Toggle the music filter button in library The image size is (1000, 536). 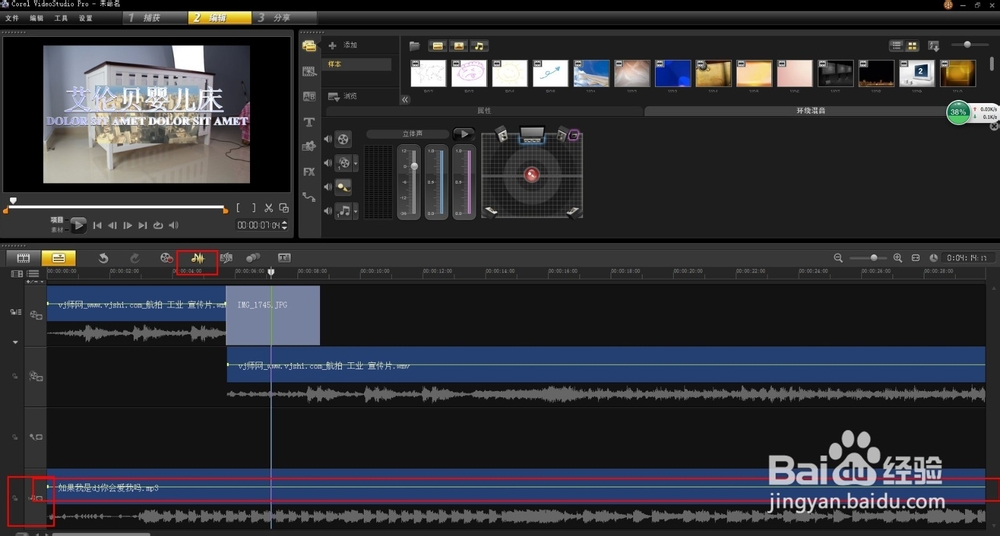[x=479, y=46]
